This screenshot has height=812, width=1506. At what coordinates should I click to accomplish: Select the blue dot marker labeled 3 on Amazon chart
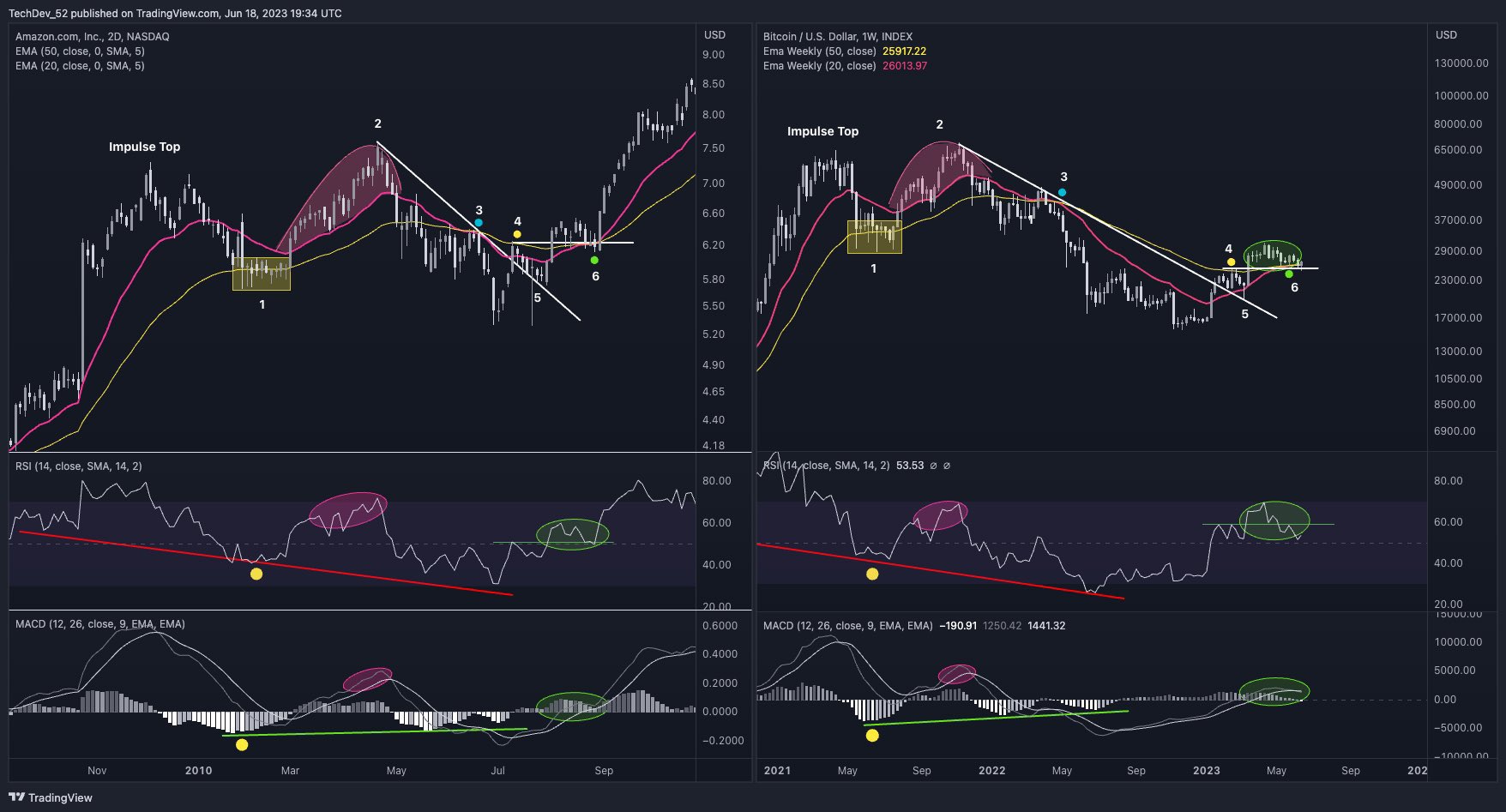(479, 221)
